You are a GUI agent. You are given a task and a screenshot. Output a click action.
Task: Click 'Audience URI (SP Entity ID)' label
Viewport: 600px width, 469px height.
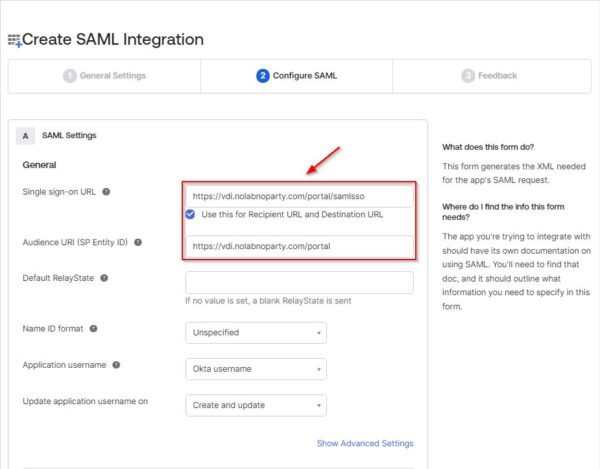(75, 242)
